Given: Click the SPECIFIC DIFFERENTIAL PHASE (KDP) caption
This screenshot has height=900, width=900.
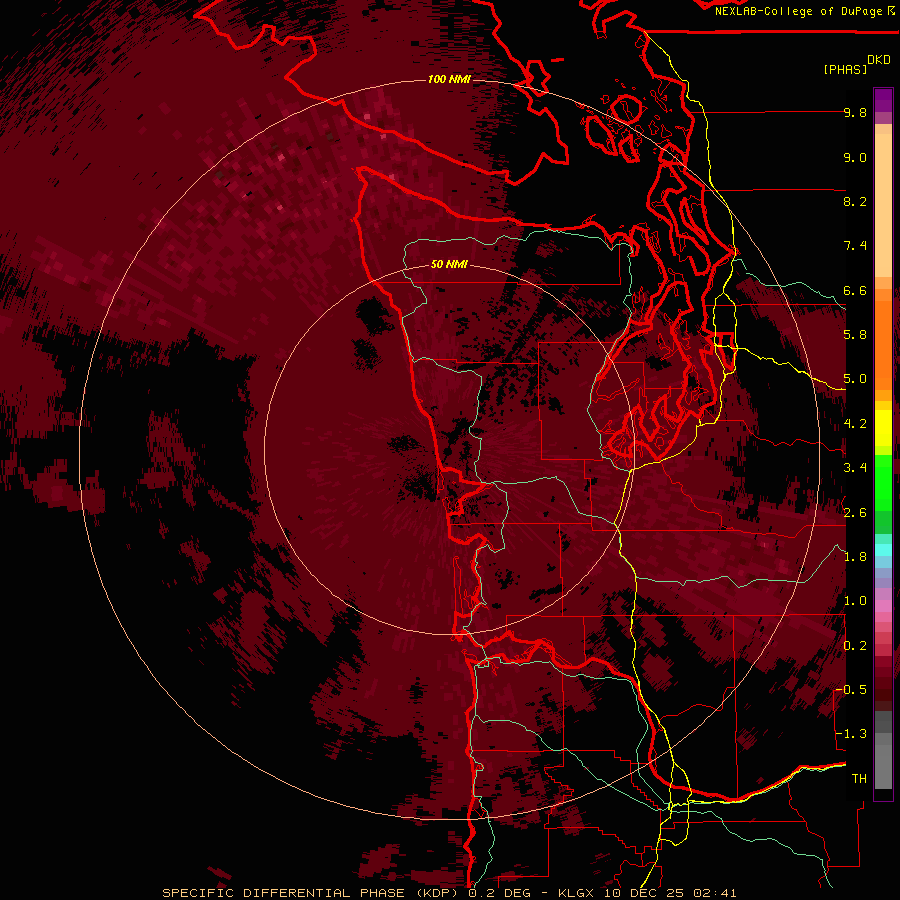Looking at the screenshot, I should tap(312, 893).
